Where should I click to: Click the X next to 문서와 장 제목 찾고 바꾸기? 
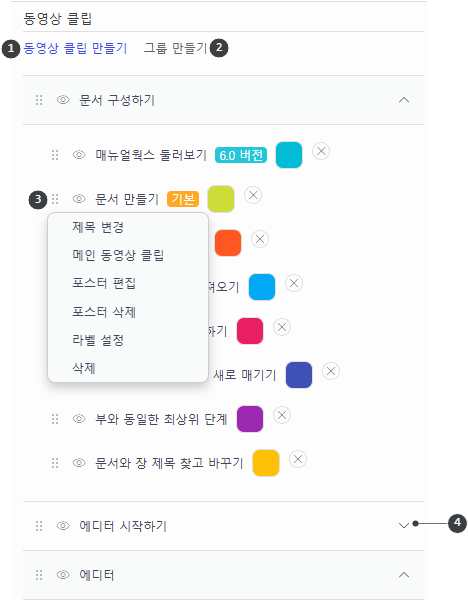[298, 459]
